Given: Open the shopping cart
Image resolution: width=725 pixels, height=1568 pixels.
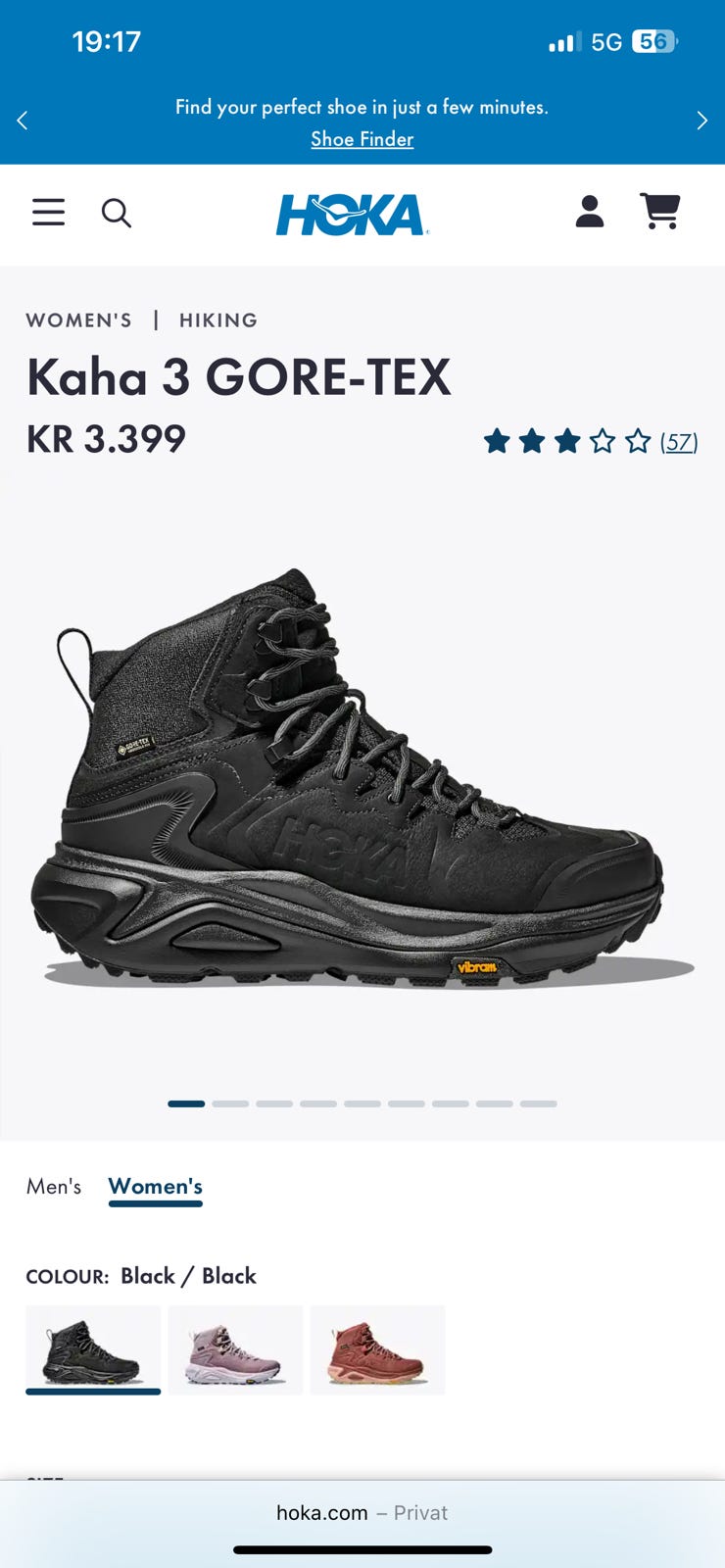Looking at the screenshot, I should (x=660, y=211).
